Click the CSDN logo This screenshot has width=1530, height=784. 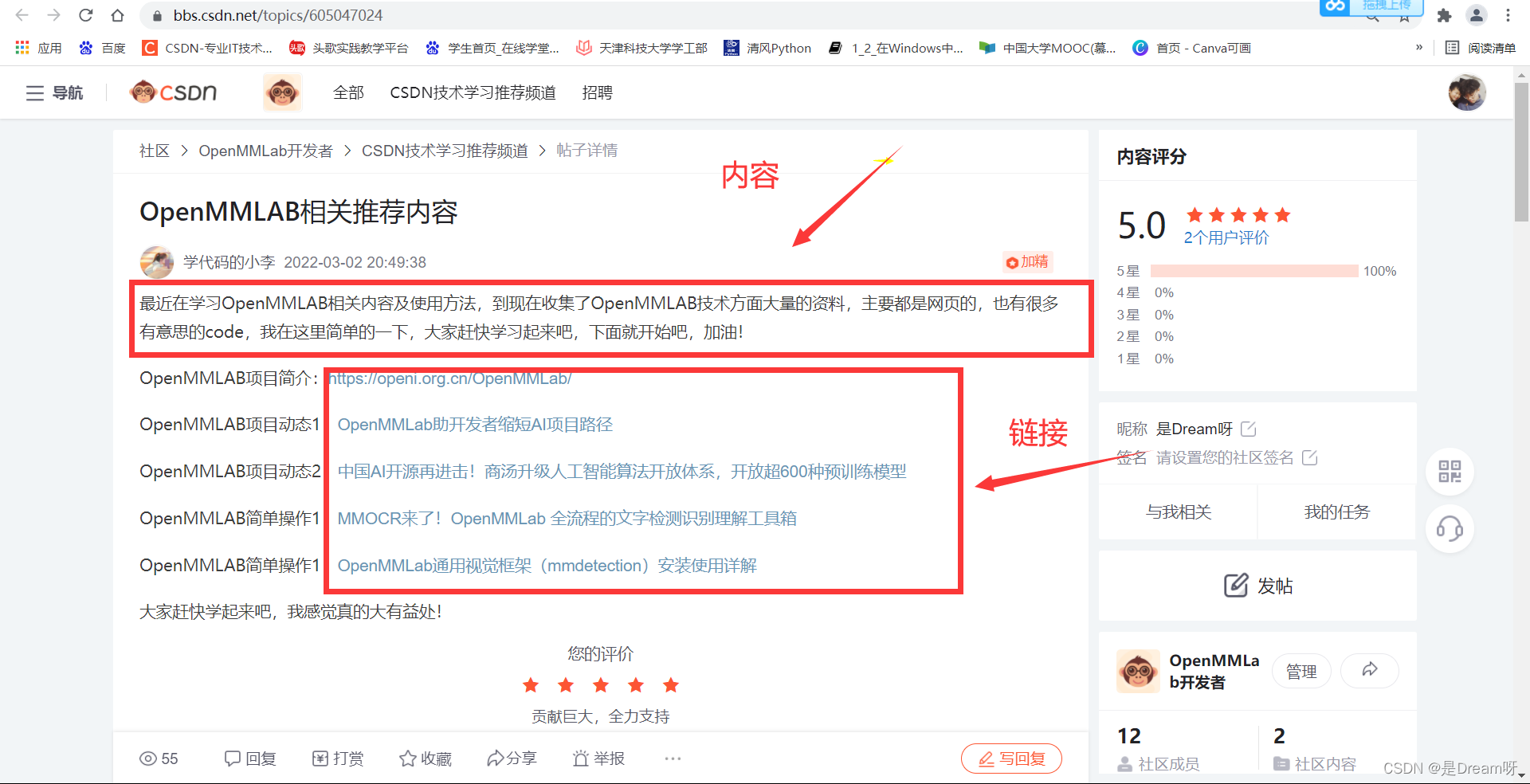(173, 92)
